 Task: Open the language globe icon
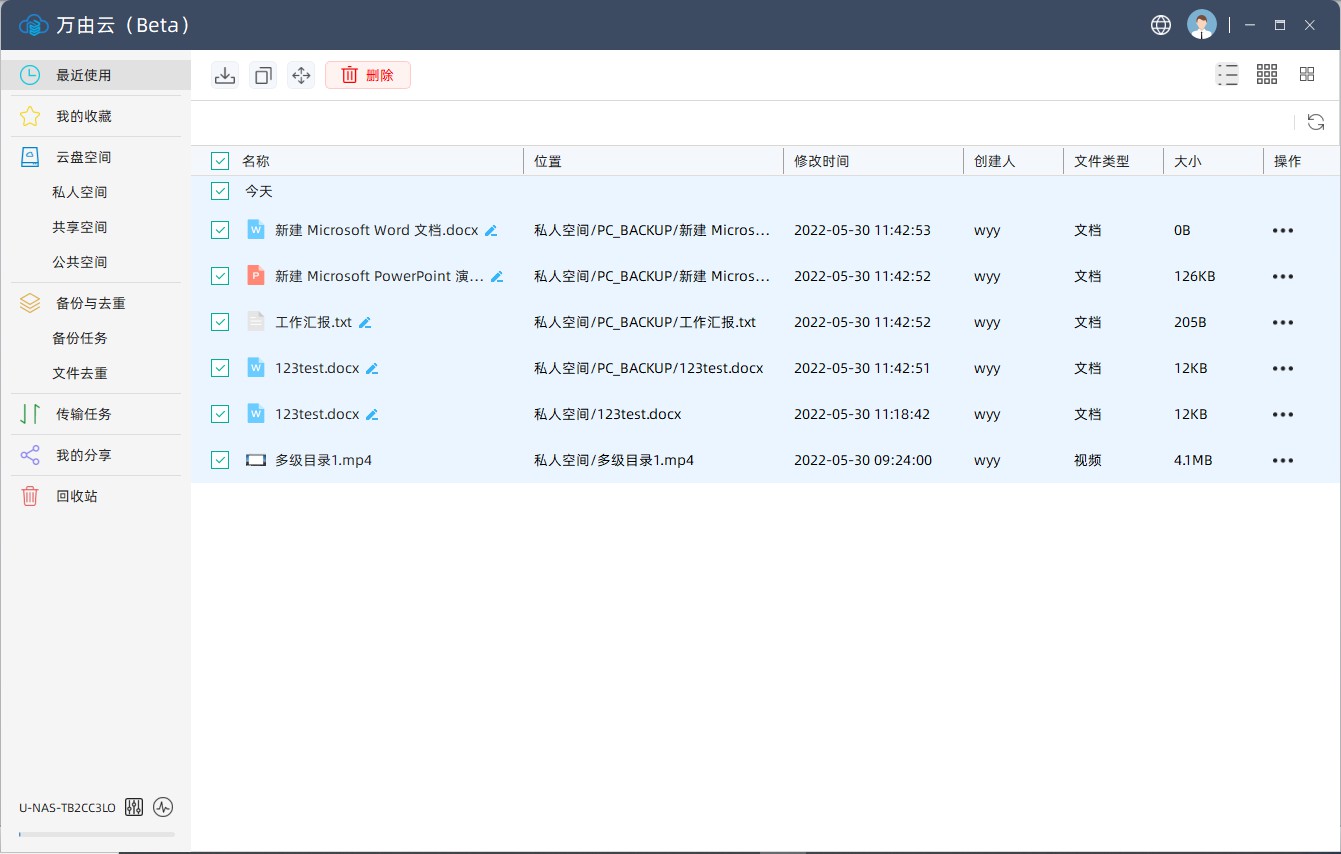[1161, 25]
